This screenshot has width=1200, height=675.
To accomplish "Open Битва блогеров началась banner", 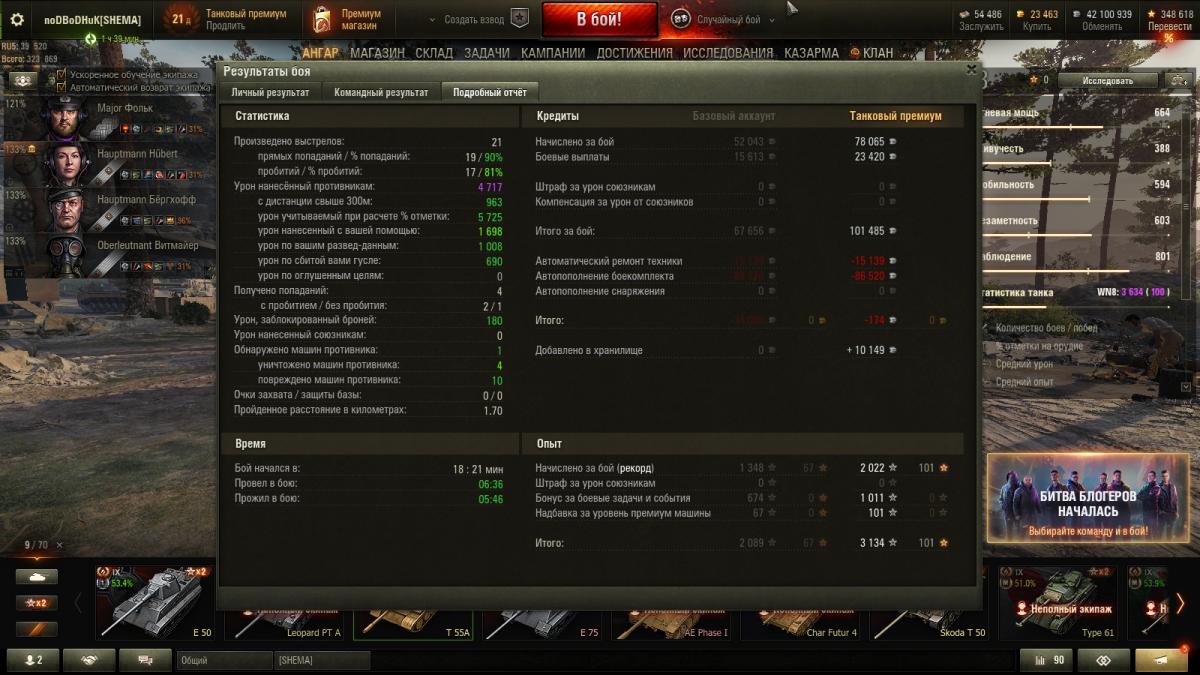I will [1088, 497].
